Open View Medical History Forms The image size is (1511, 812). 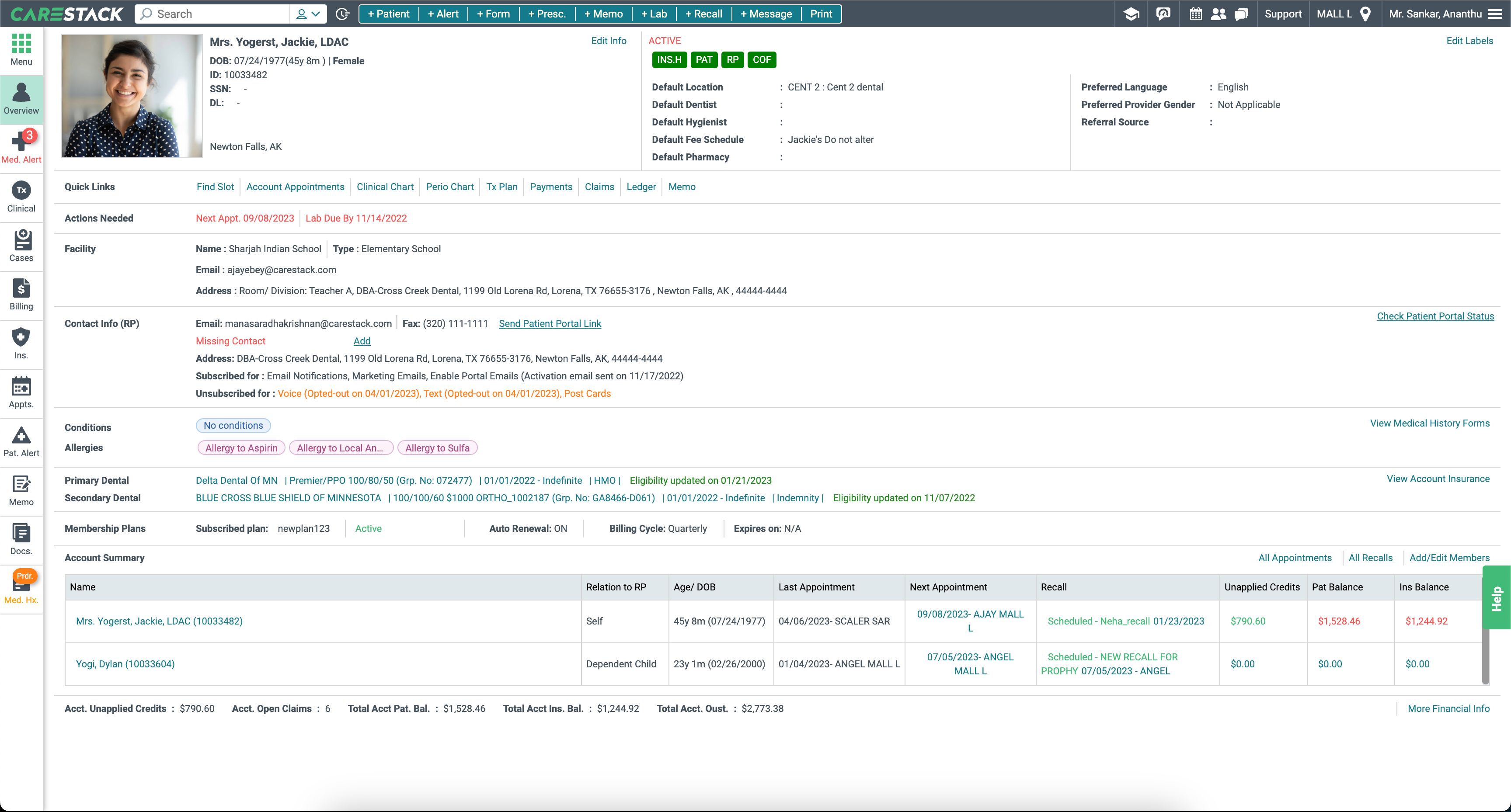(1430, 423)
